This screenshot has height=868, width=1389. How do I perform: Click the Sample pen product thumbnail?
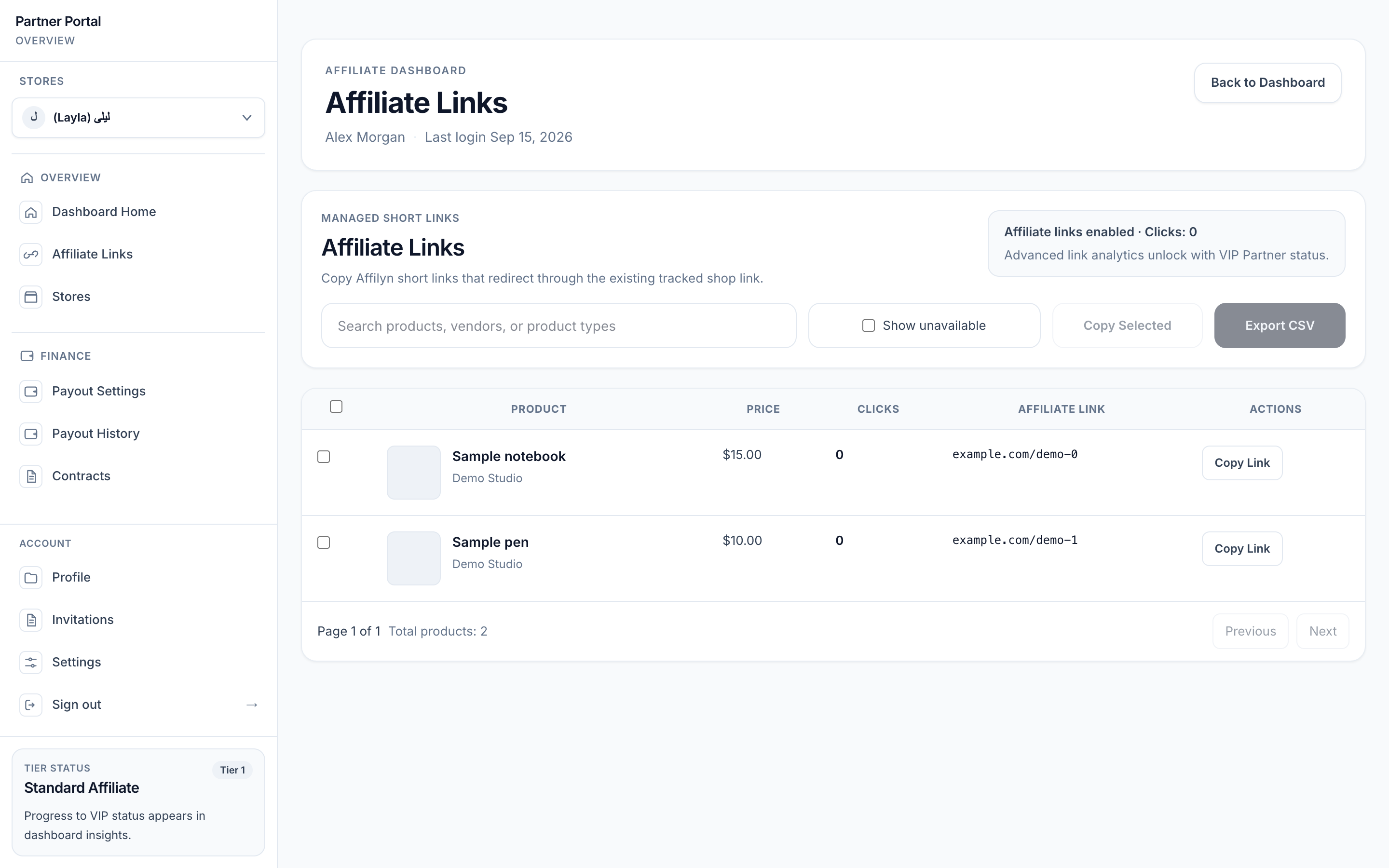click(x=414, y=558)
